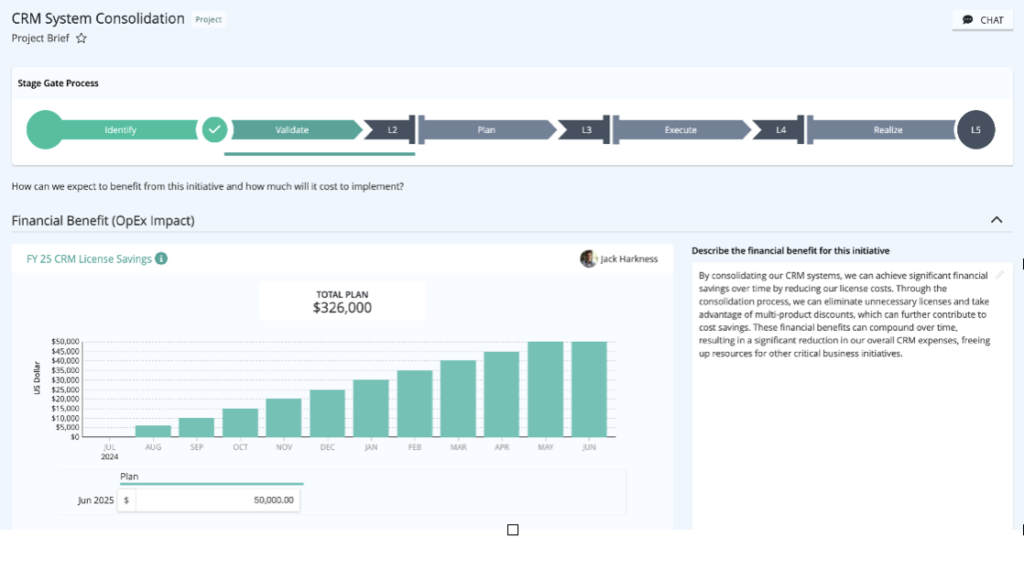Click the TOTAL PLAN $326,000 box
The height and width of the screenshot is (561, 1024).
pos(342,302)
